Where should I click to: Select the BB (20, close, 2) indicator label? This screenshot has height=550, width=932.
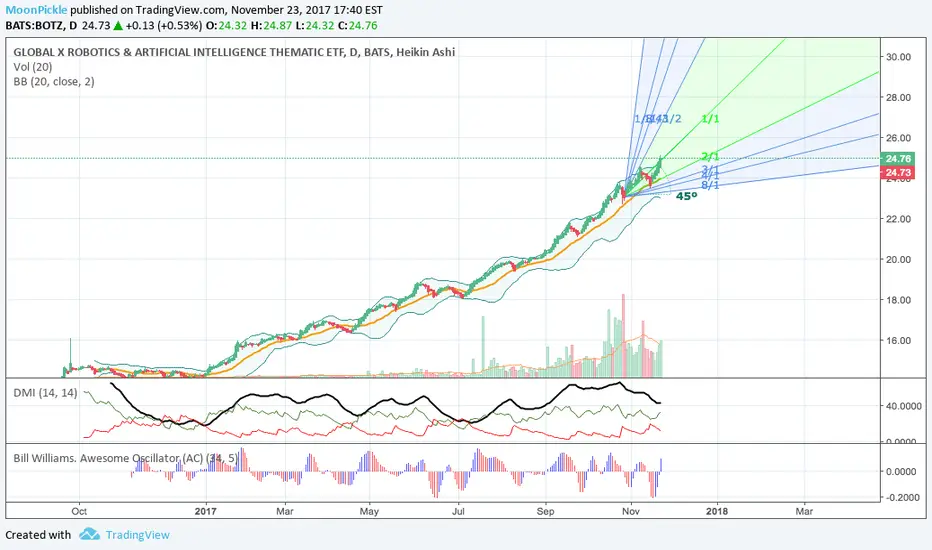click(x=53, y=82)
